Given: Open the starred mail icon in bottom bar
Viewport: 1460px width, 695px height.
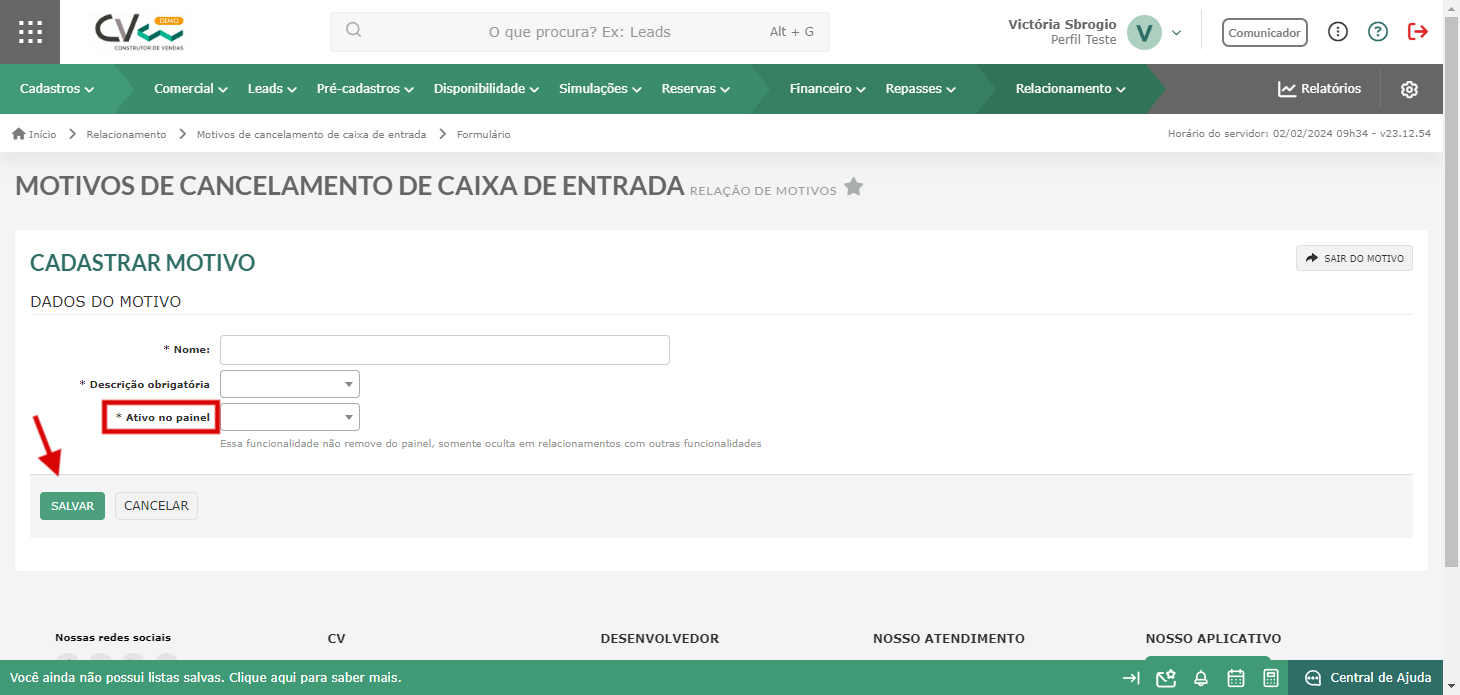Looking at the screenshot, I should coord(1165,678).
